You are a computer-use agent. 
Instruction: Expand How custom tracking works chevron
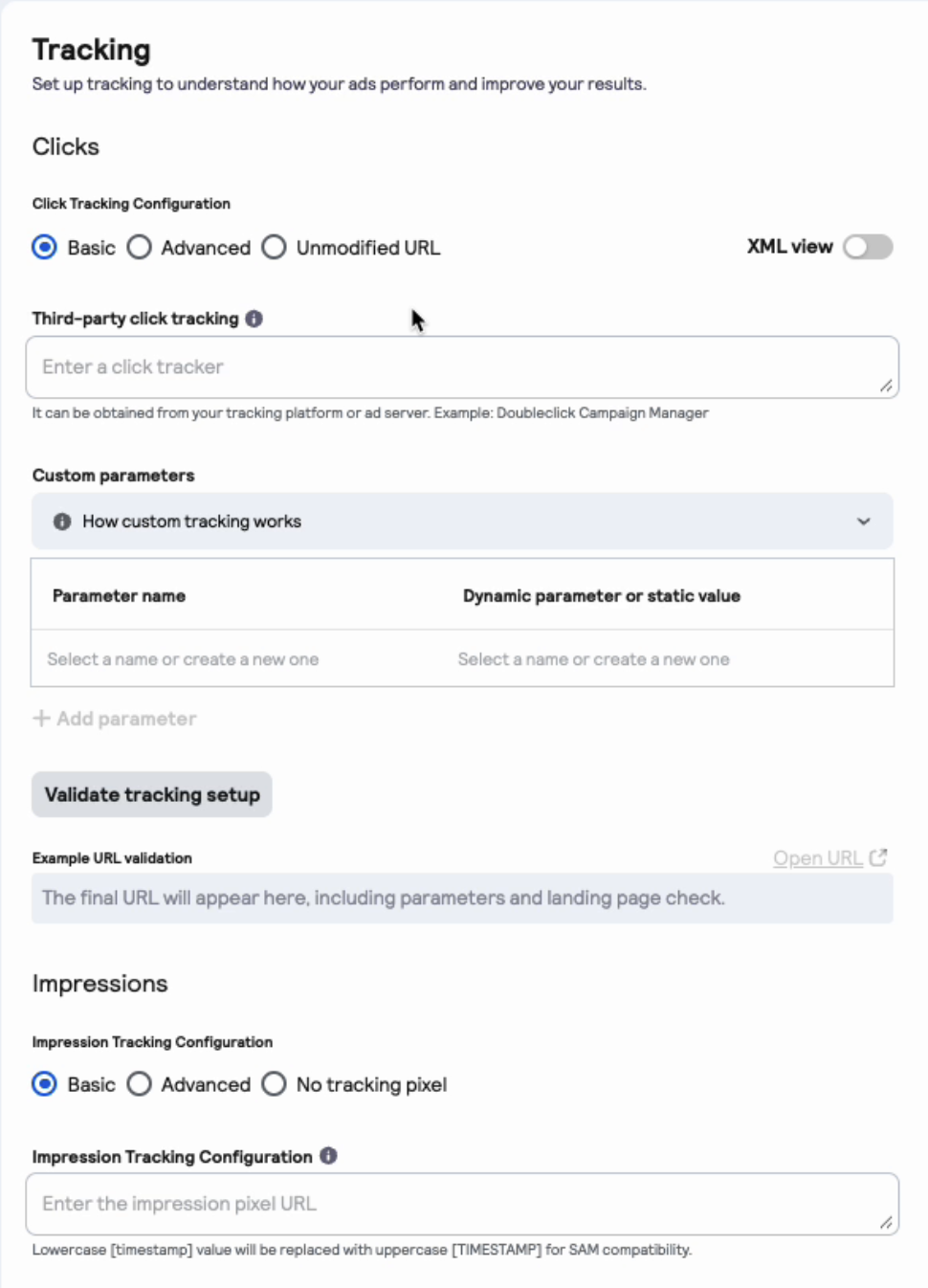tap(864, 522)
